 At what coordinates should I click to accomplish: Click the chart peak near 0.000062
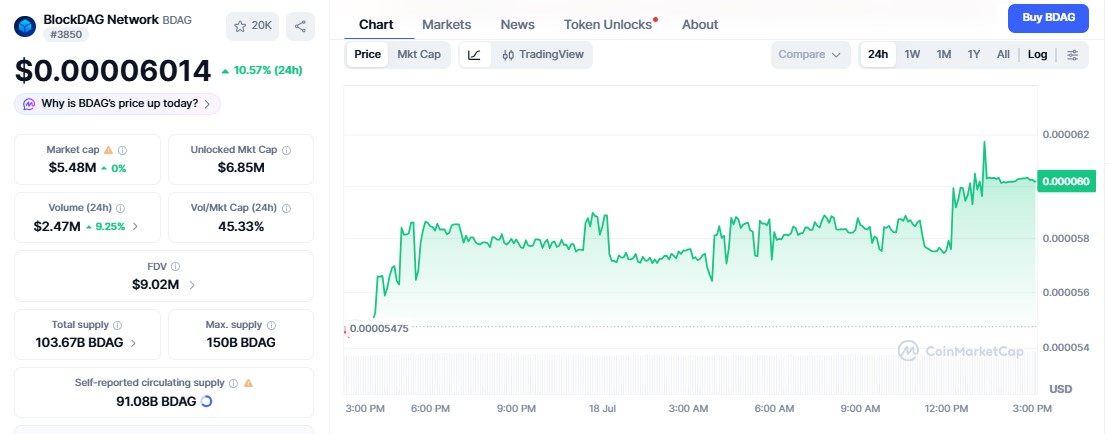[x=984, y=143]
